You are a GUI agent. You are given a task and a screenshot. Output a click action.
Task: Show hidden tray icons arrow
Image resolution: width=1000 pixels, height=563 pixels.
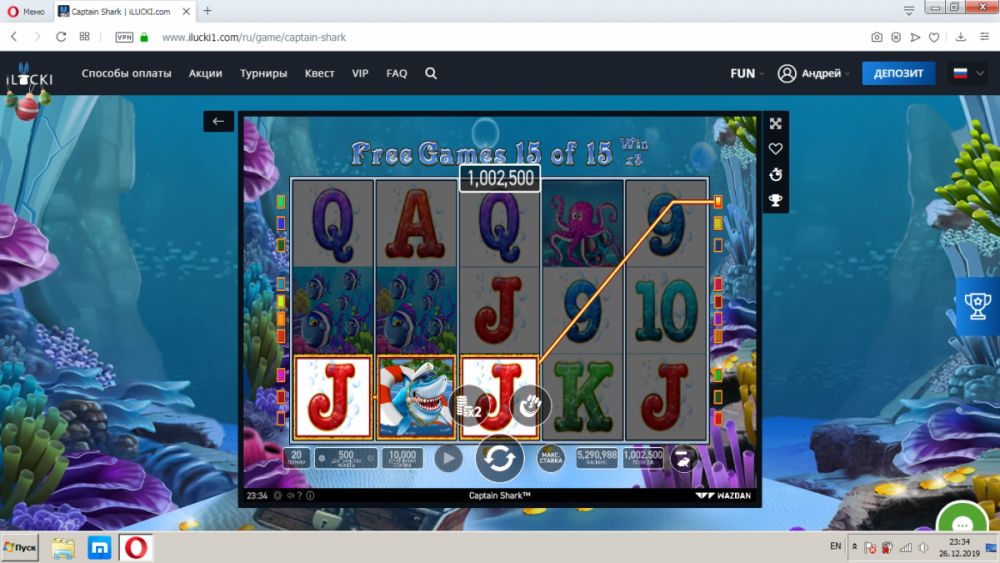coord(855,547)
